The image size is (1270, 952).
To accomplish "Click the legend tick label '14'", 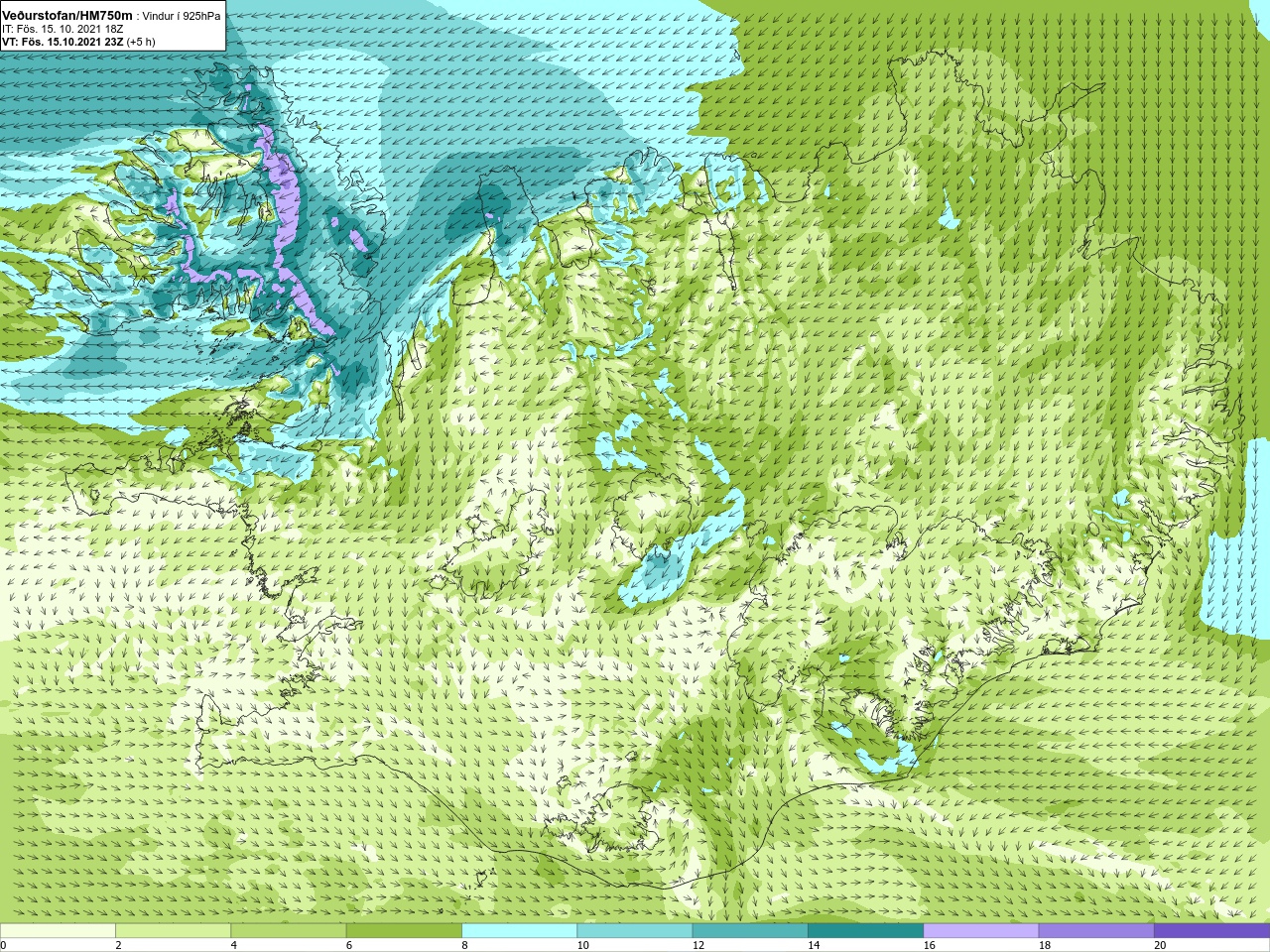I will coord(814,945).
